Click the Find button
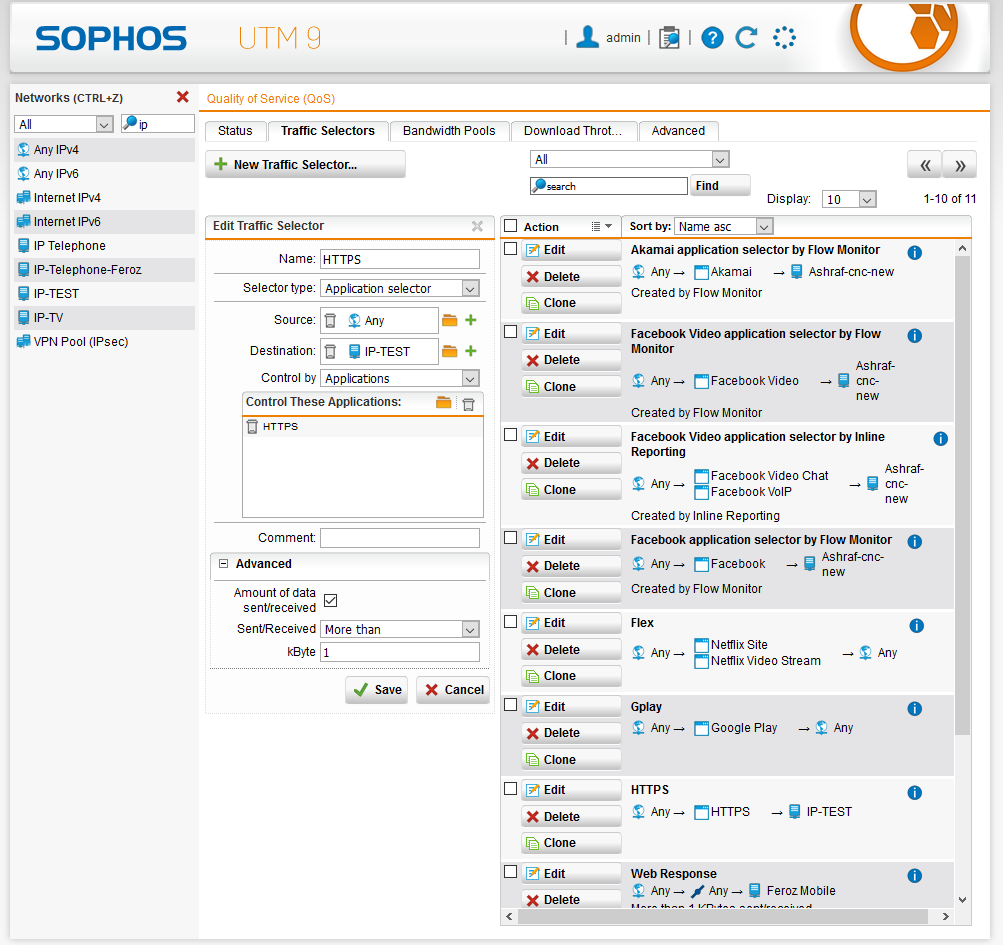Viewport: 1003px width, 945px height. point(719,186)
